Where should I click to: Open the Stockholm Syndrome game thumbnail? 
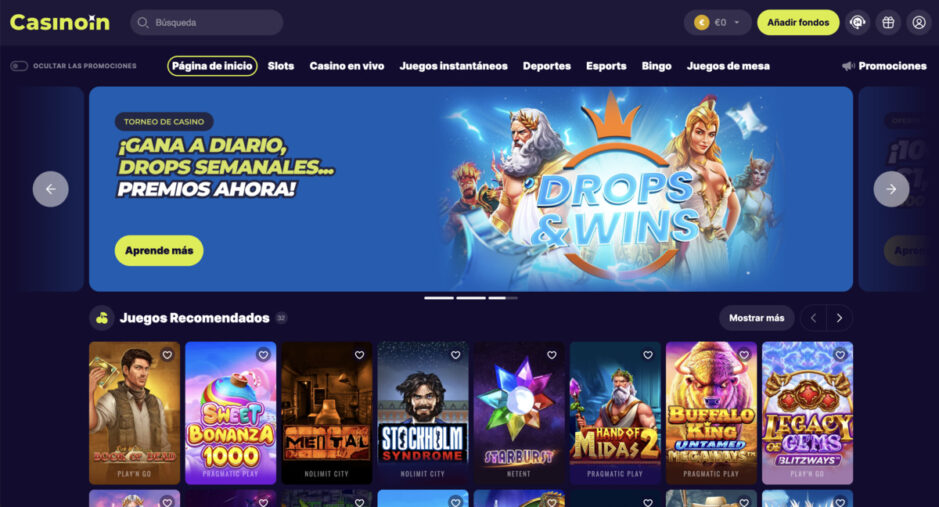pos(423,412)
